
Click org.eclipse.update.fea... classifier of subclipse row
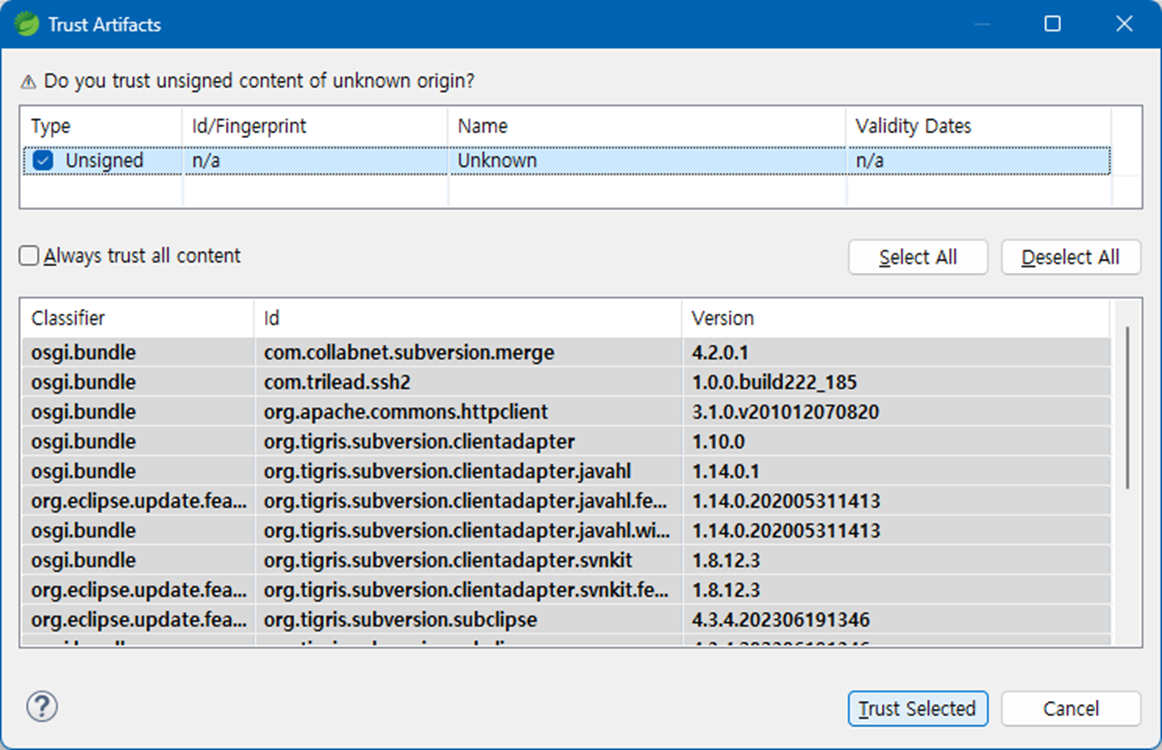pyautogui.click(x=139, y=619)
